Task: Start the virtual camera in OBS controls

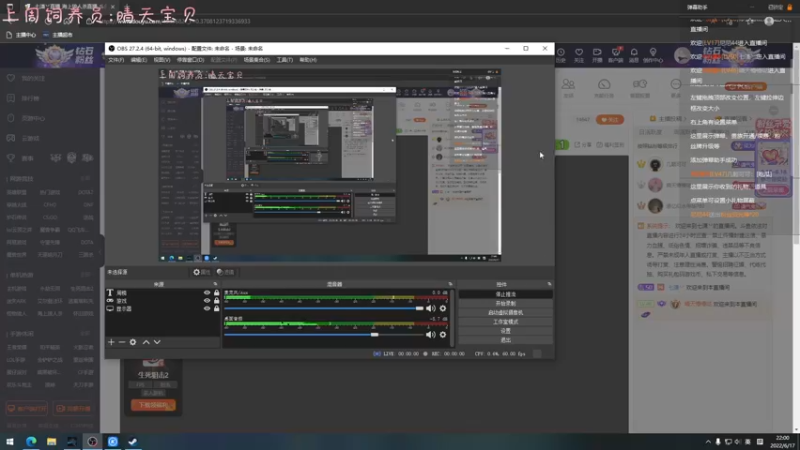Action: [506, 313]
